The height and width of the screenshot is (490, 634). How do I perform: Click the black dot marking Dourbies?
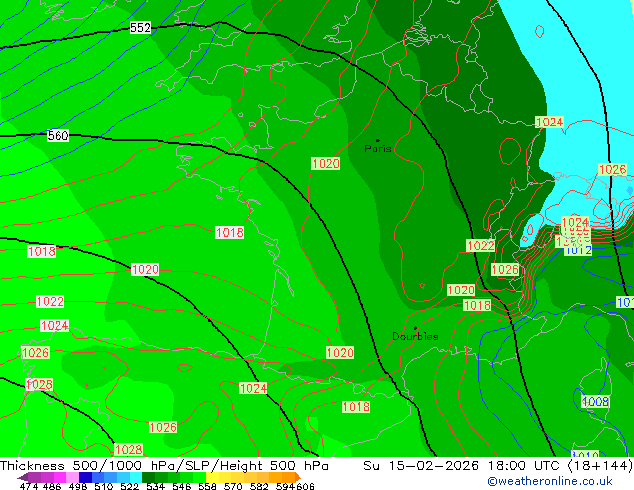(x=415, y=328)
